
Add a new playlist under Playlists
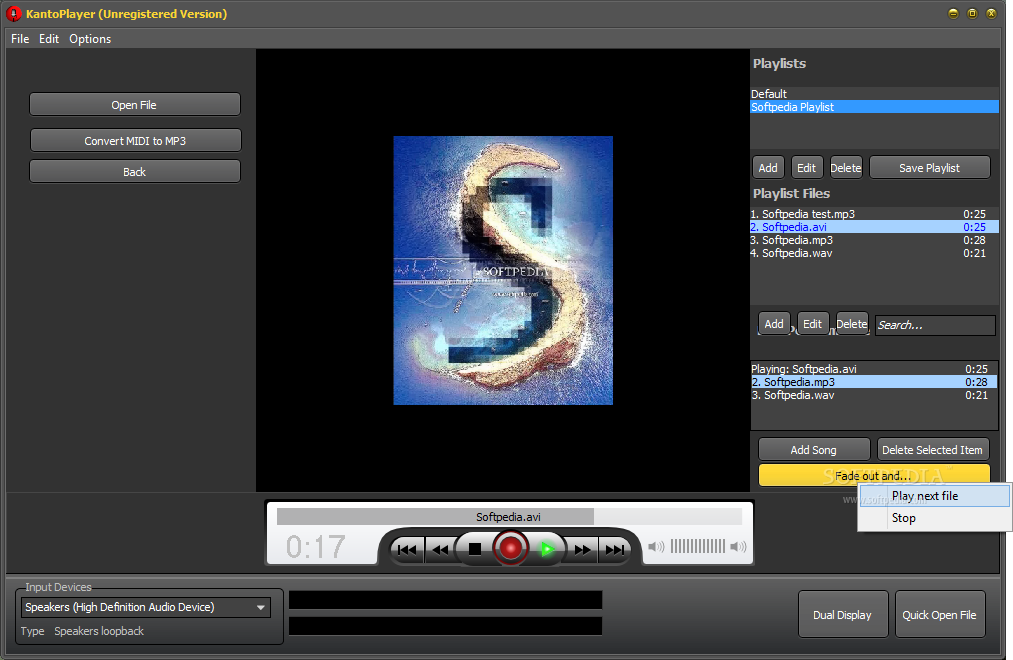click(x=768, y=167)
